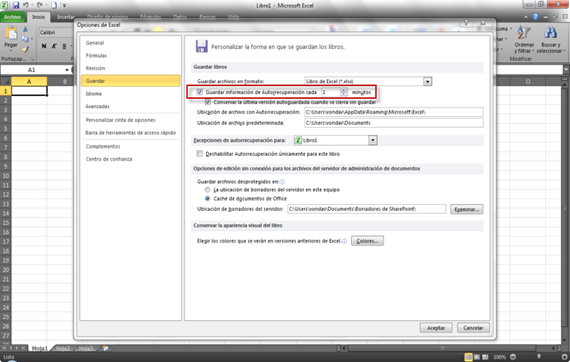Click the Cancelar button
The height and width of the screenshot is (362, 570).
pos(473,328)
